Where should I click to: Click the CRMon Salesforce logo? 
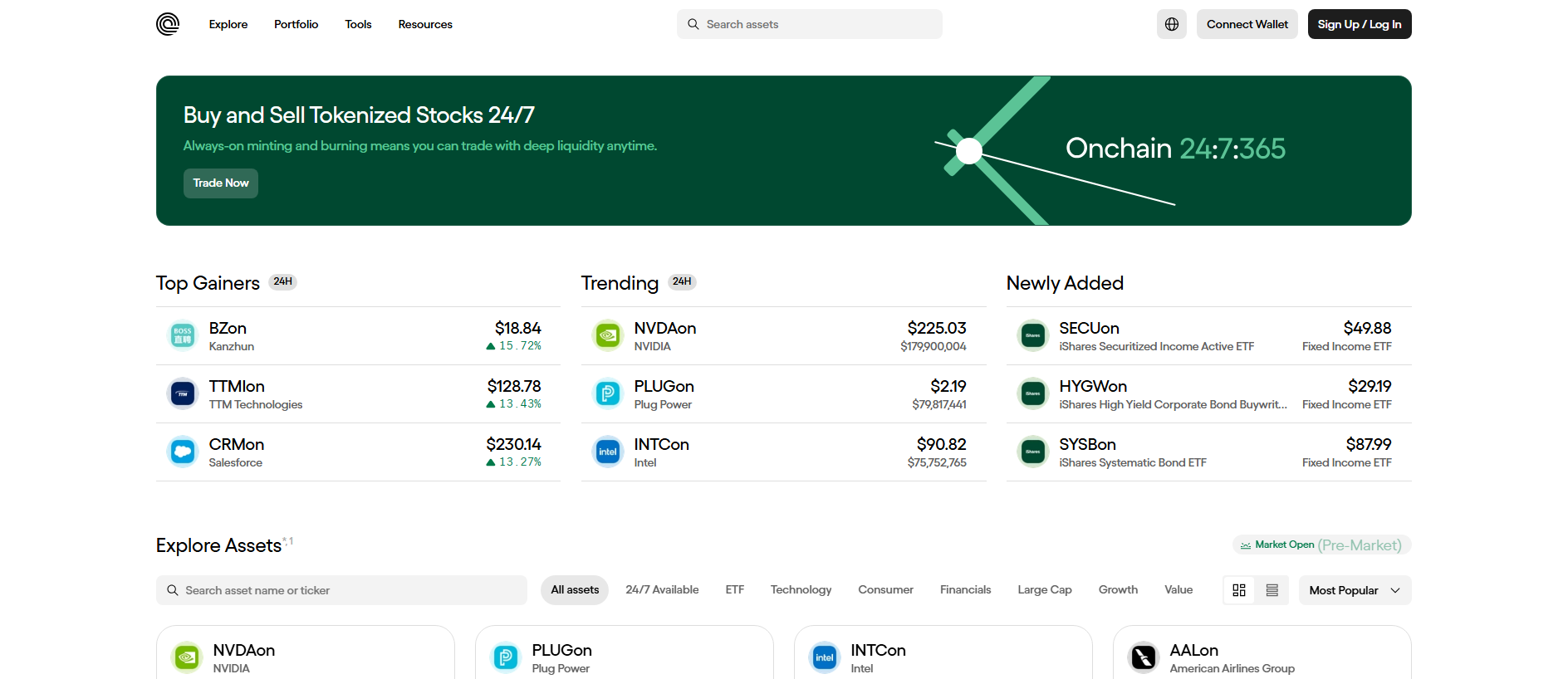click(183, 452)
